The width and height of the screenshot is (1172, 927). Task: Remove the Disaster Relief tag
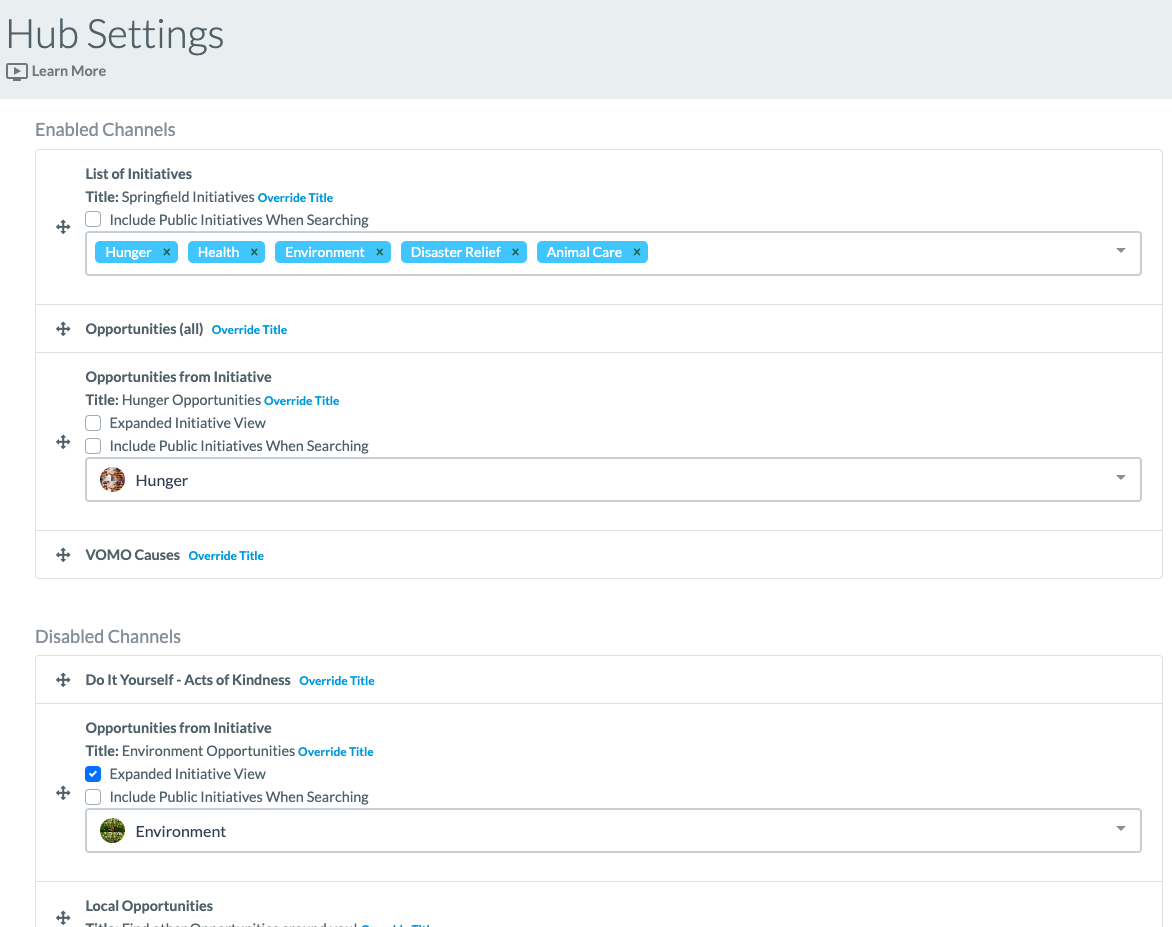[x=515, y=252]
